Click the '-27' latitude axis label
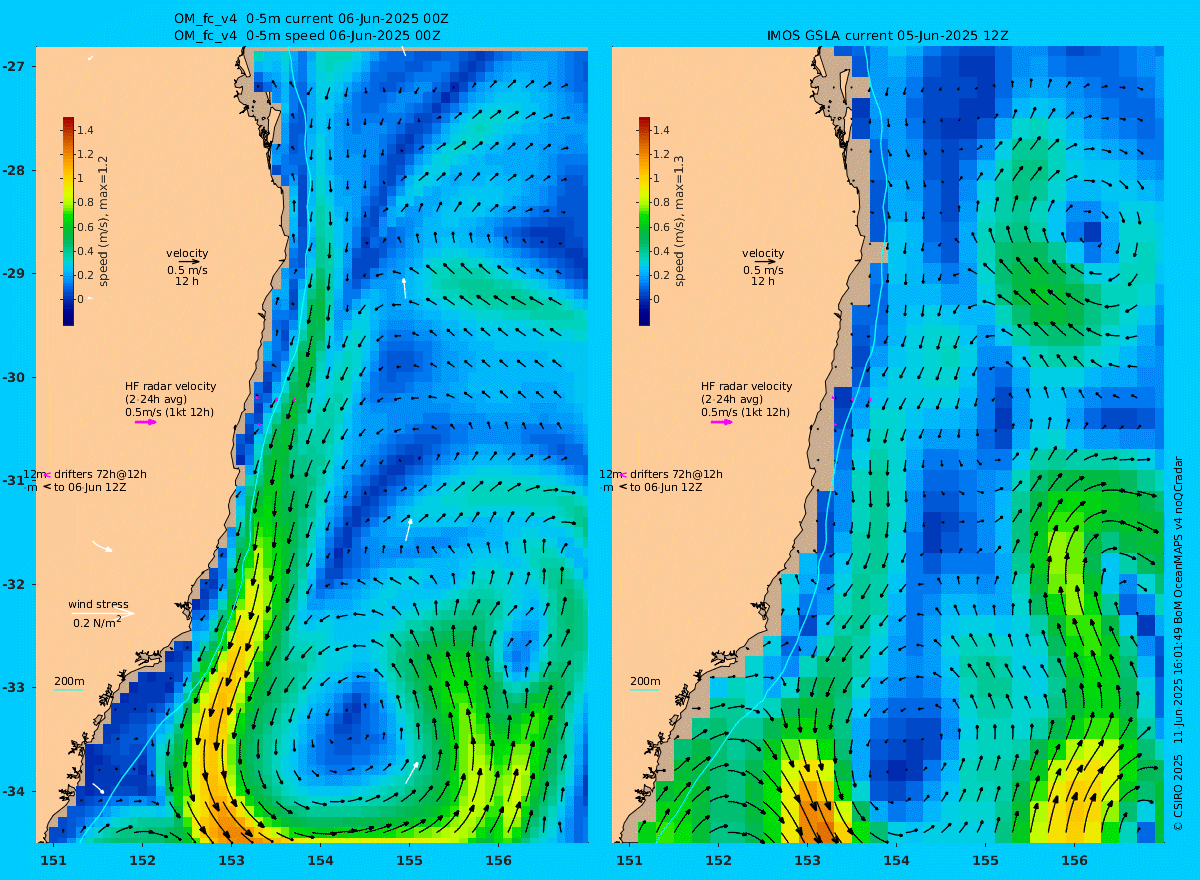1200x880 pixels. pyautogui.click(x=13, y=66)
